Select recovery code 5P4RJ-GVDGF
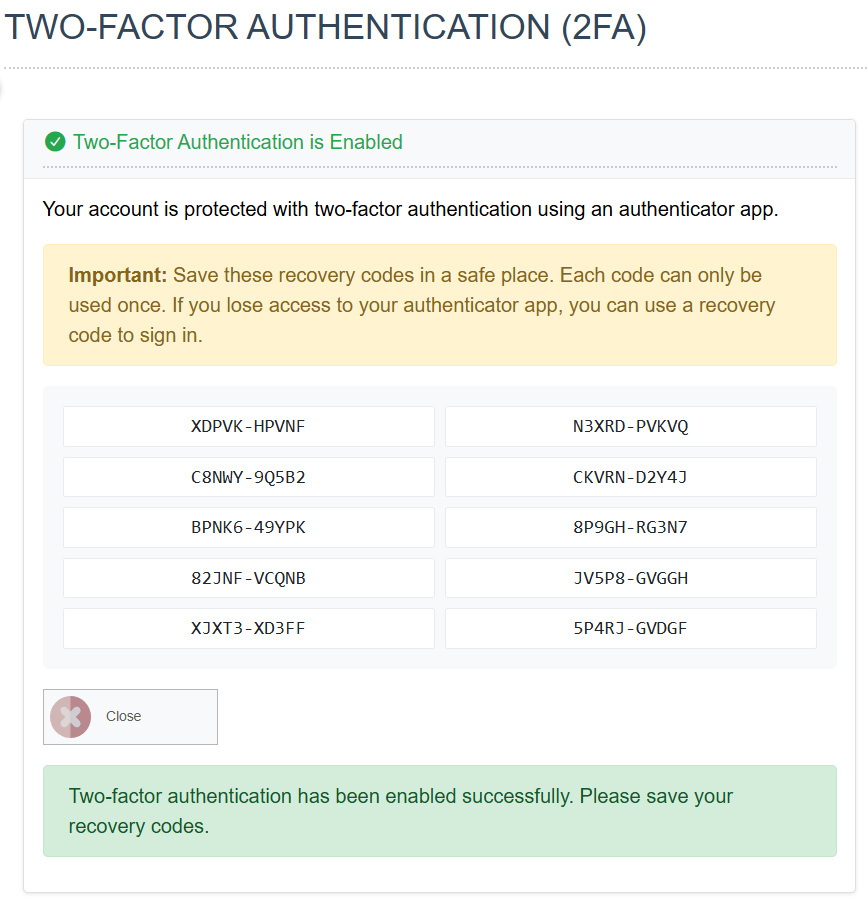Viewport: 868px width, 915px height. pyautogui.click(x=630, y=628)
